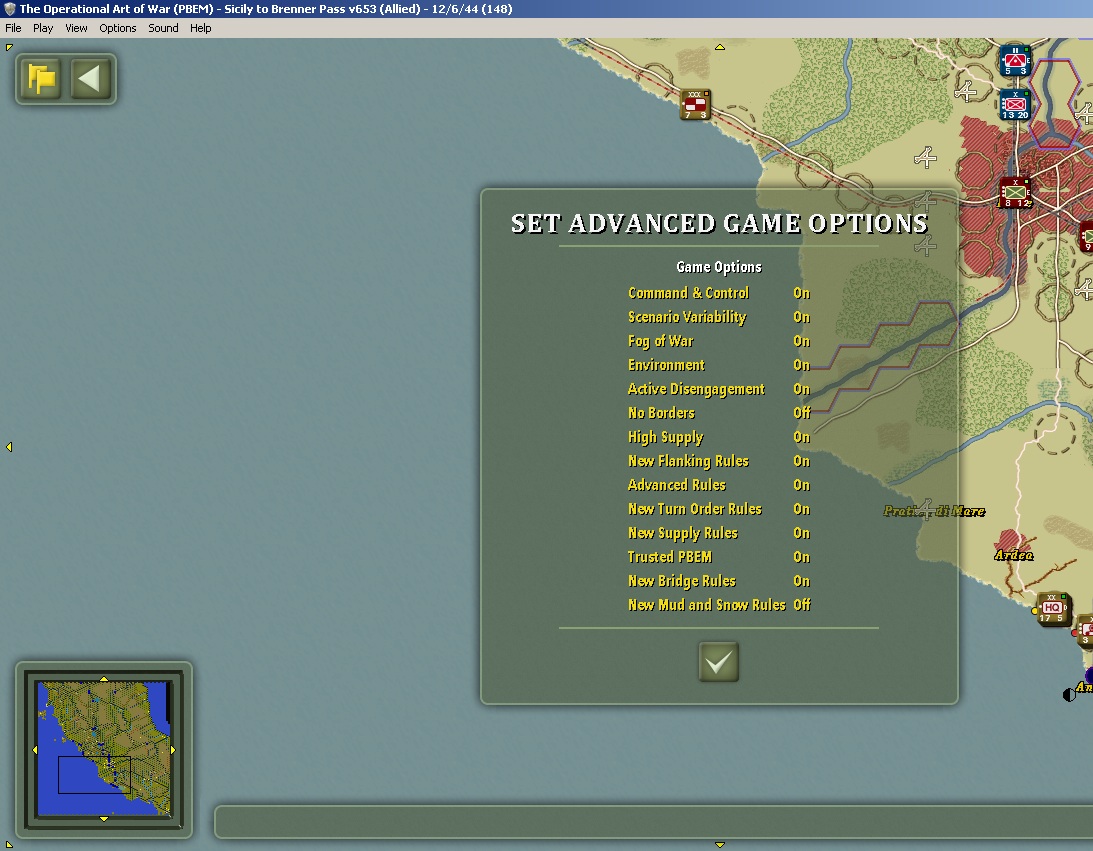Click the half-black circle marker near the coast
Screen dimensions: 1093x851
click(1069, 694)
